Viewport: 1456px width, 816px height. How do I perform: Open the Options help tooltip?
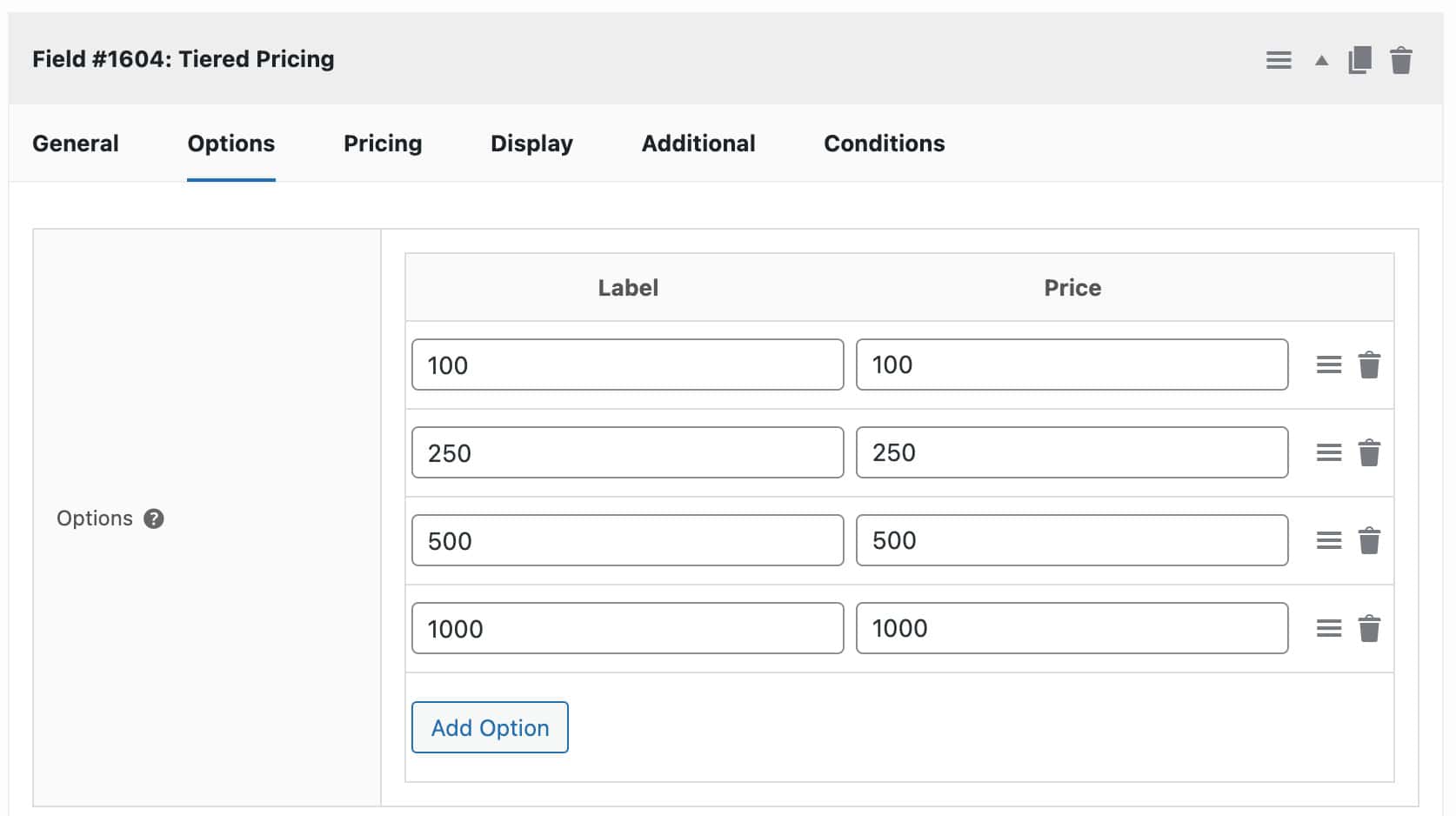[153, 518]
